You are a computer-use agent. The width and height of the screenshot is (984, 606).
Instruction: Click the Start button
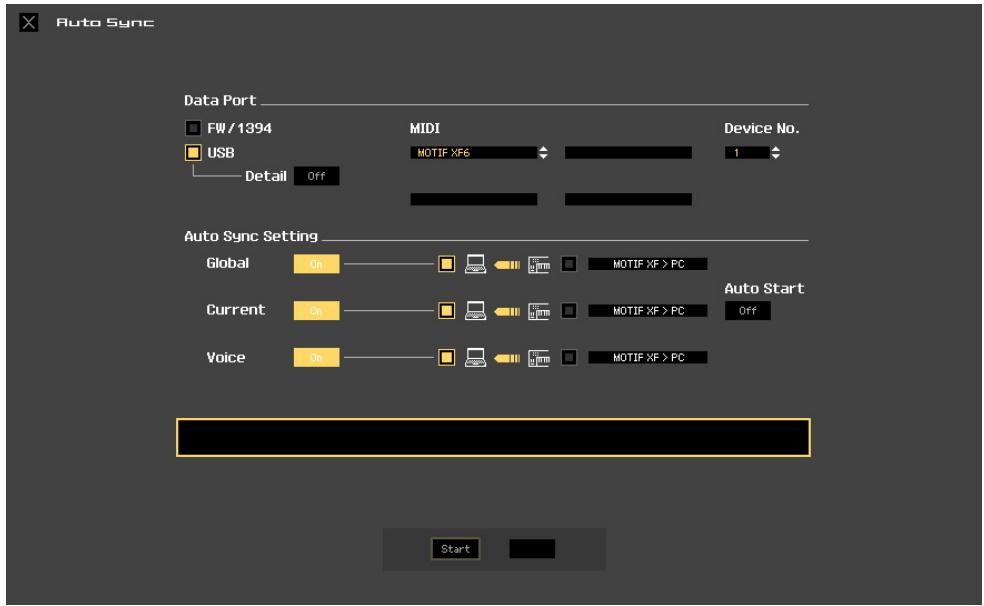coord(456,549)
